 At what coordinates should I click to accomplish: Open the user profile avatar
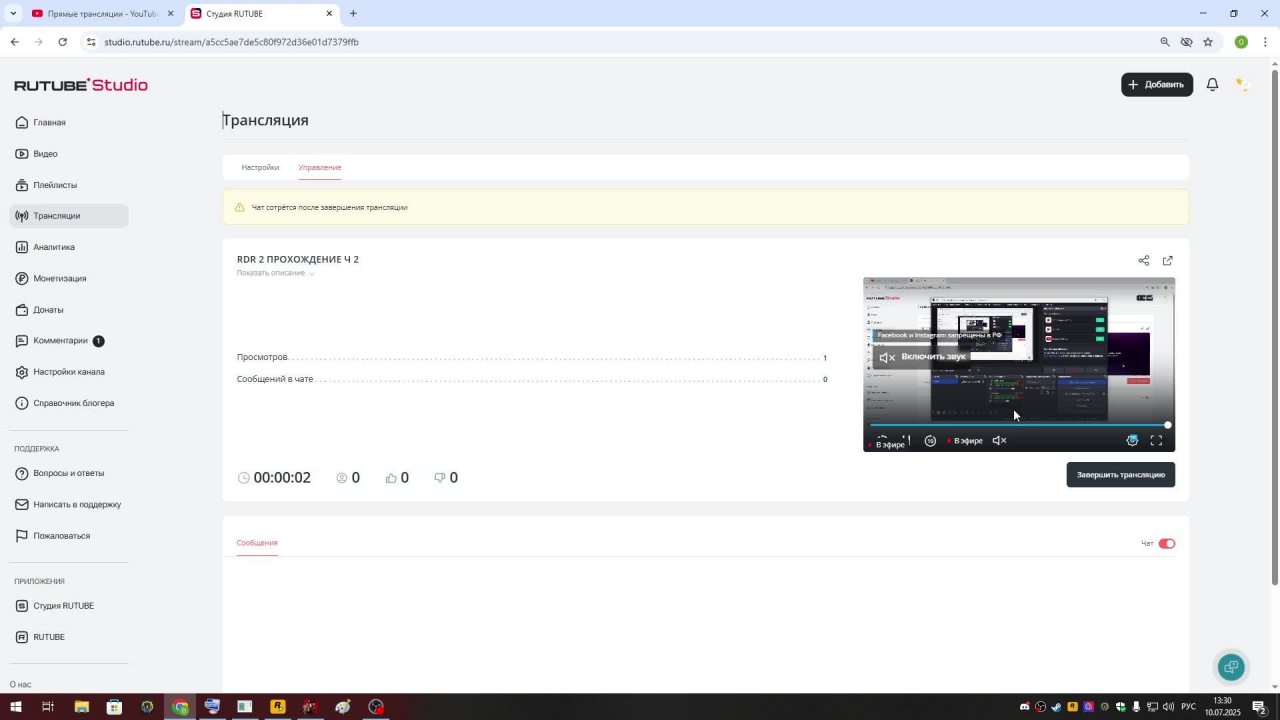[x=1241, y=85]
